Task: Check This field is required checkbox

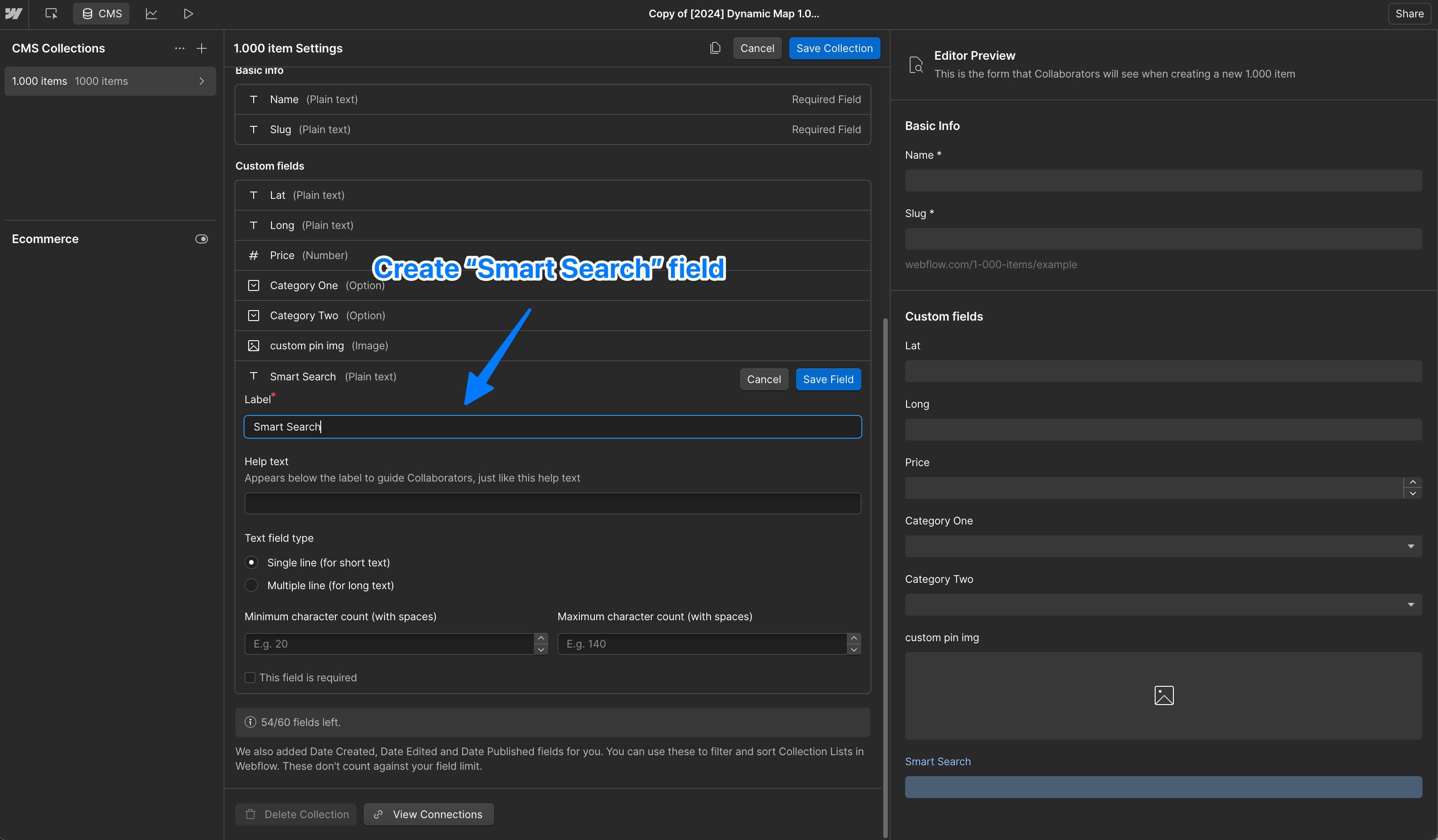Action: 250,678
